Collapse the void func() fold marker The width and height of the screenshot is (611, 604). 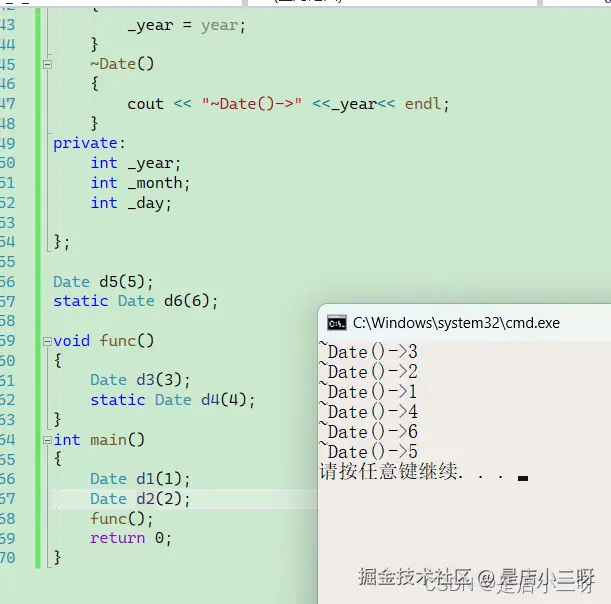(x=47, y=342)
